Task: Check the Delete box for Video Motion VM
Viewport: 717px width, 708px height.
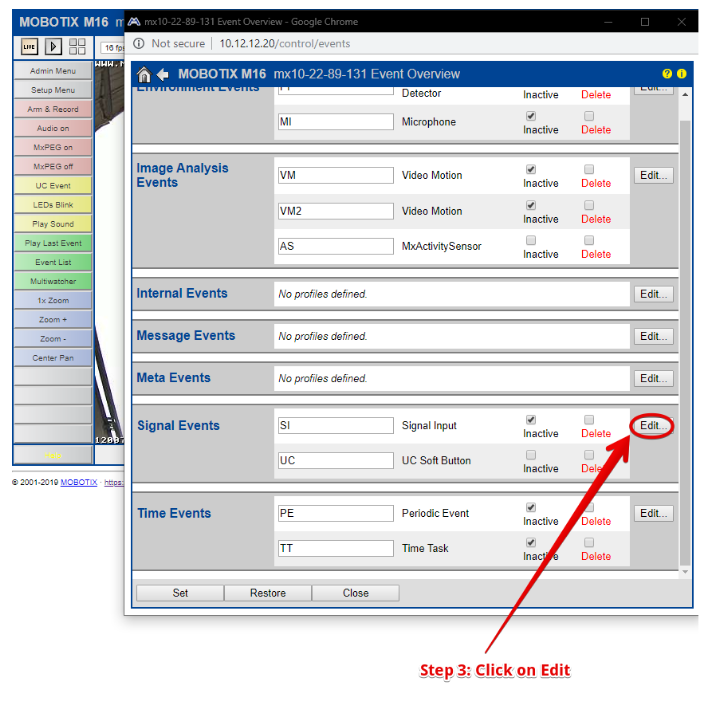Action: [589, 170]
